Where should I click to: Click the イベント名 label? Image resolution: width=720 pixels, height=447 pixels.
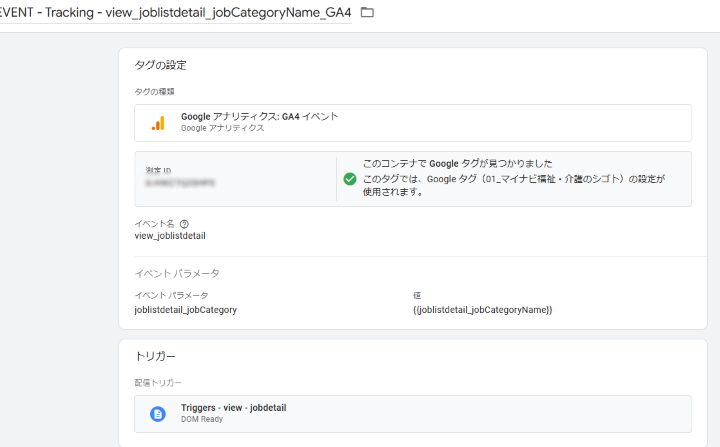(x=154, y=224)
